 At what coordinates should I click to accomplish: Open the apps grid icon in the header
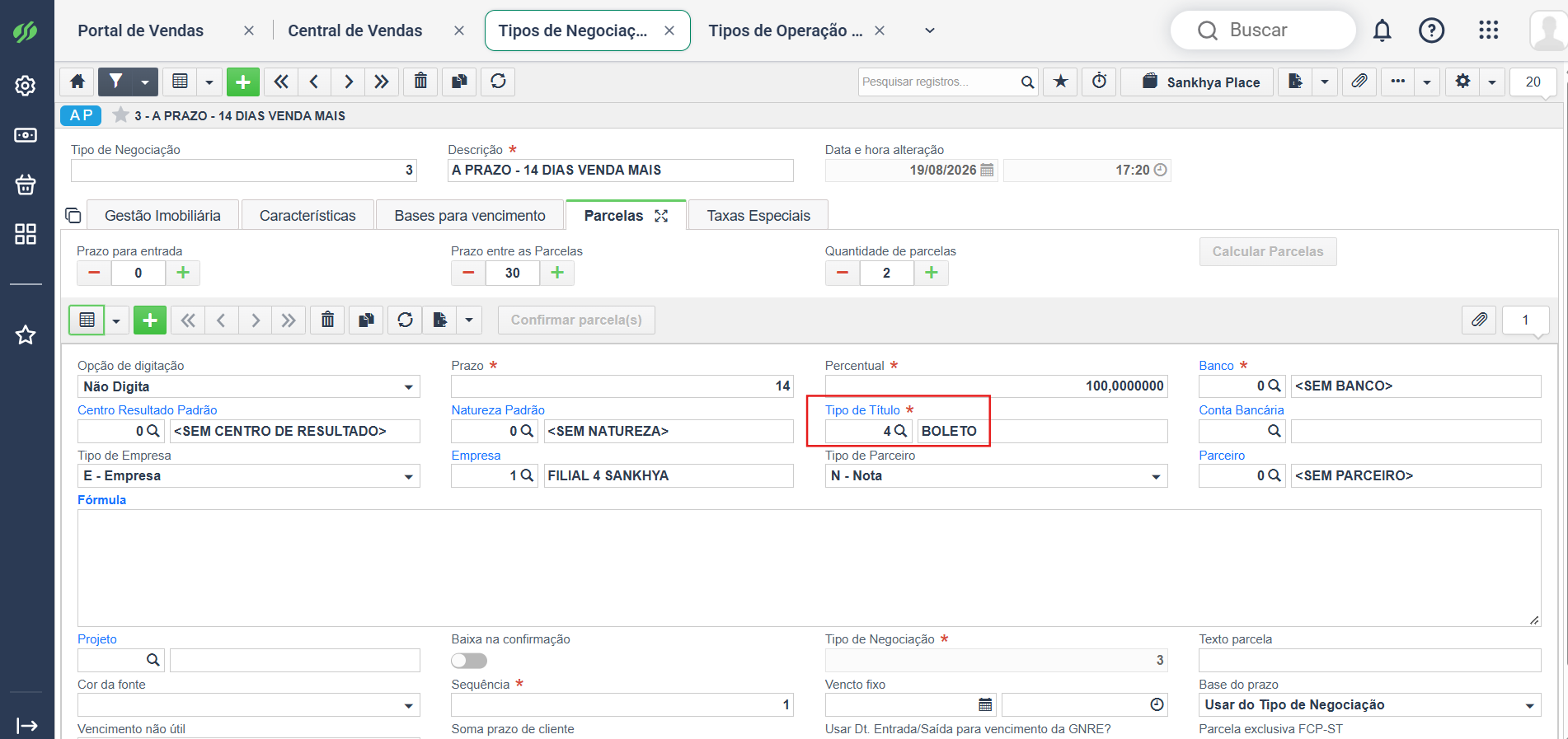pos(1488,30)
